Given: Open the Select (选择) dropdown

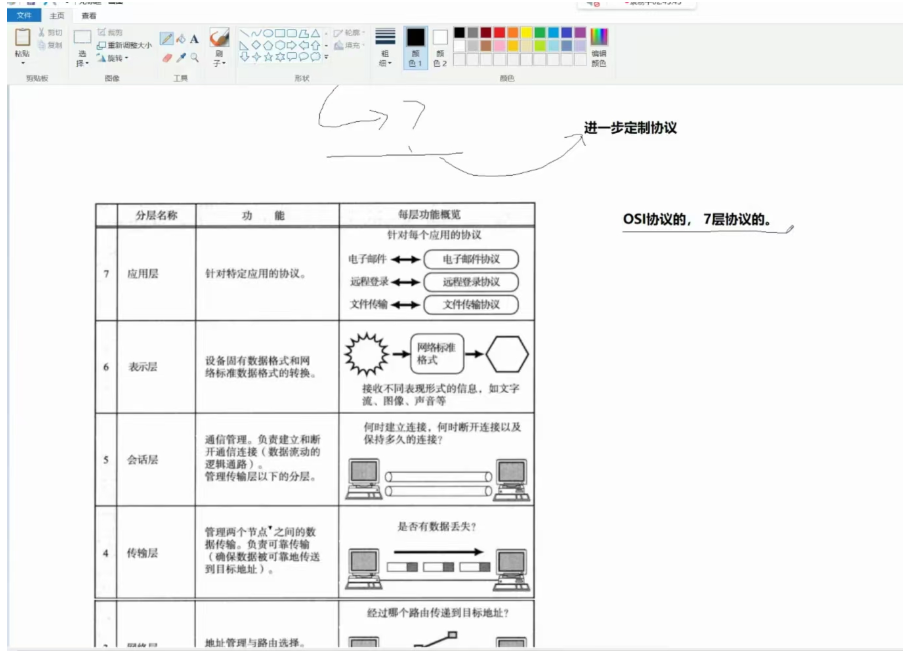Looking at the screenshot, I should tap(82, 58).
